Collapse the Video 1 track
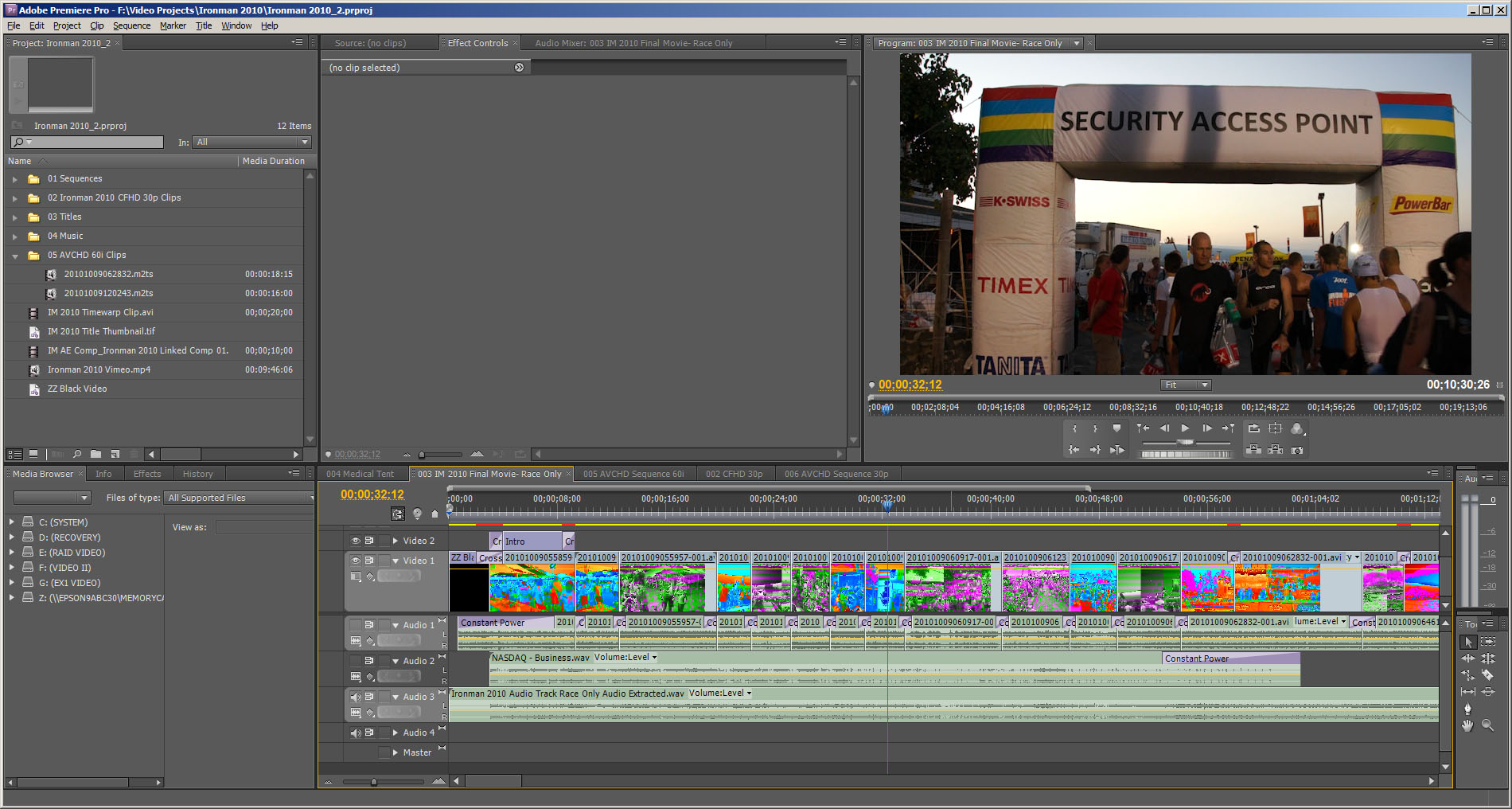 (x=396, y=561)
